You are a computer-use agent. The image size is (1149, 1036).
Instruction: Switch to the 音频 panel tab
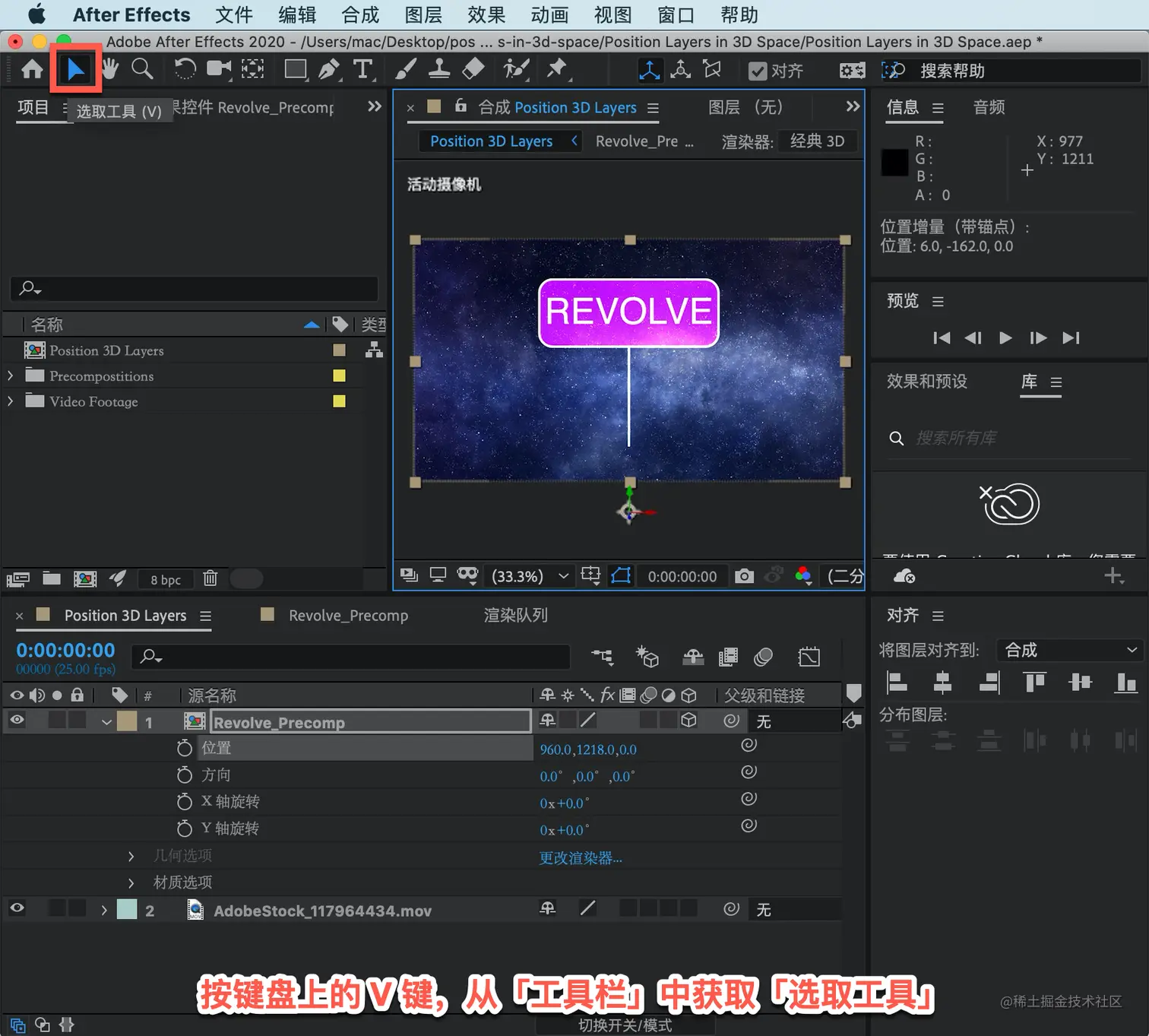point(989,107)
